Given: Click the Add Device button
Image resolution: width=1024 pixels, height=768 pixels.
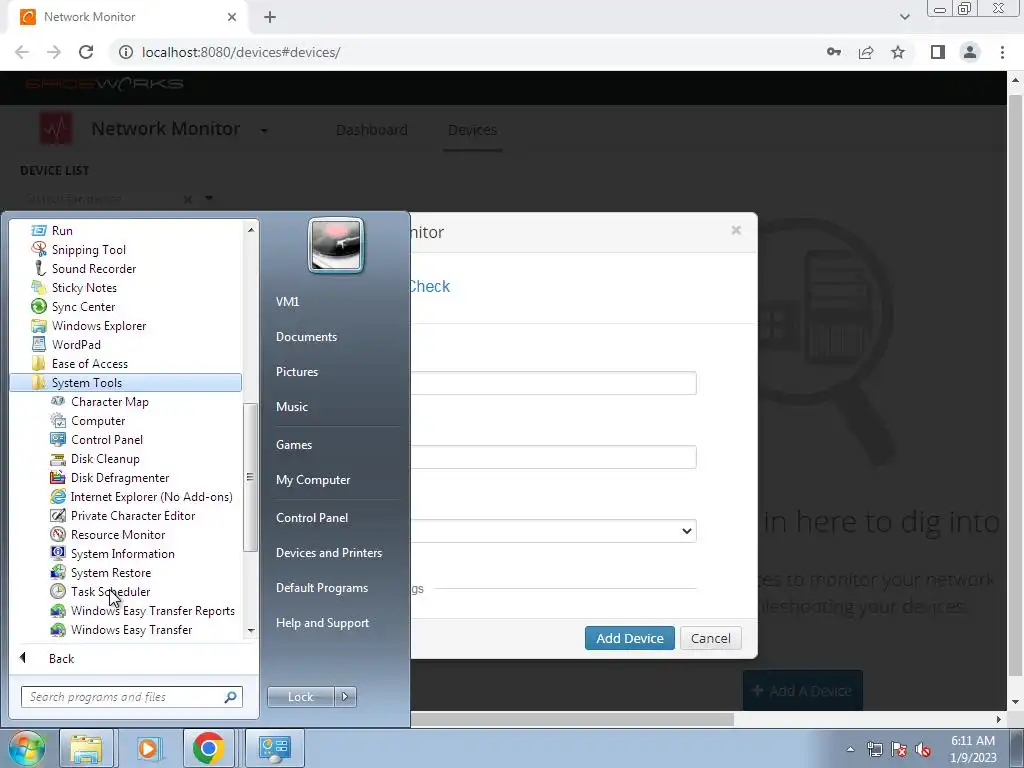Looking at the screenshot, I should click(x=630, y=638).
